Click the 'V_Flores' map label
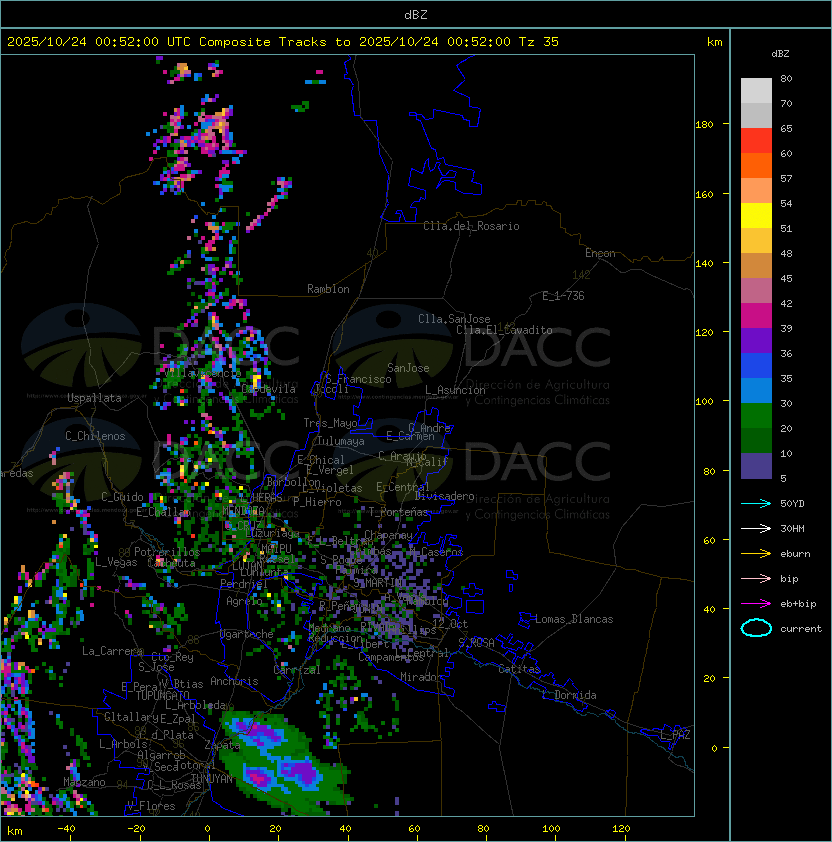832x842 pixels. (151, 806)
